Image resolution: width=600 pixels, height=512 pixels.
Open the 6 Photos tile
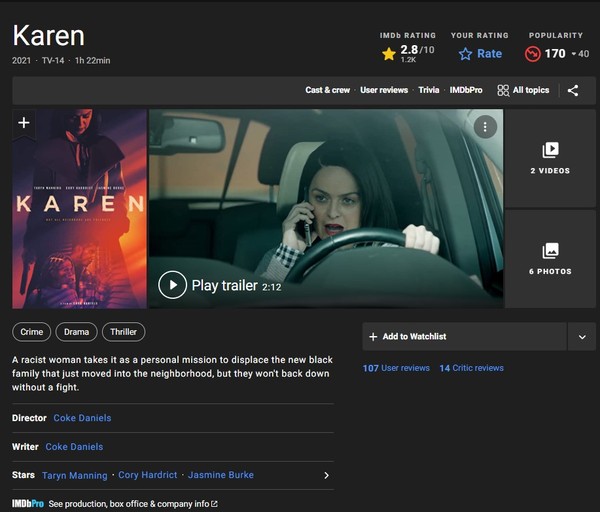tap(550, 259)
